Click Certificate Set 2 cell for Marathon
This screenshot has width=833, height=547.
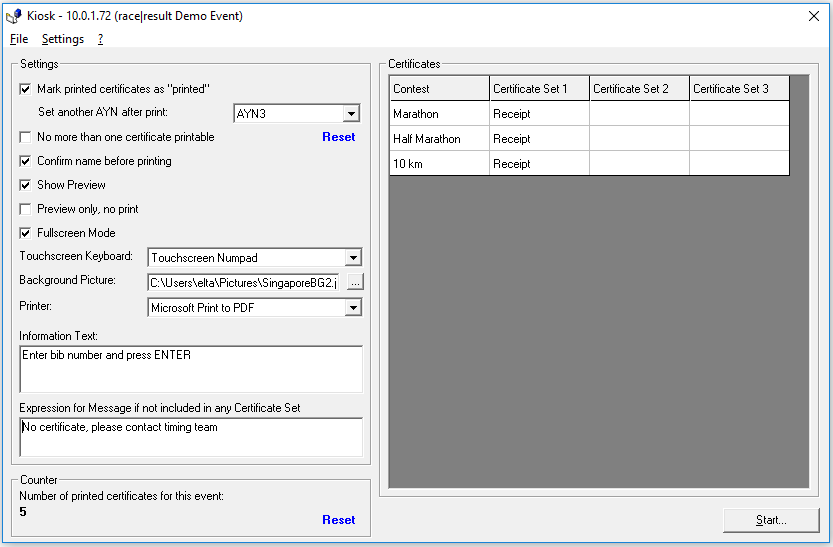[x=640, y=114]
